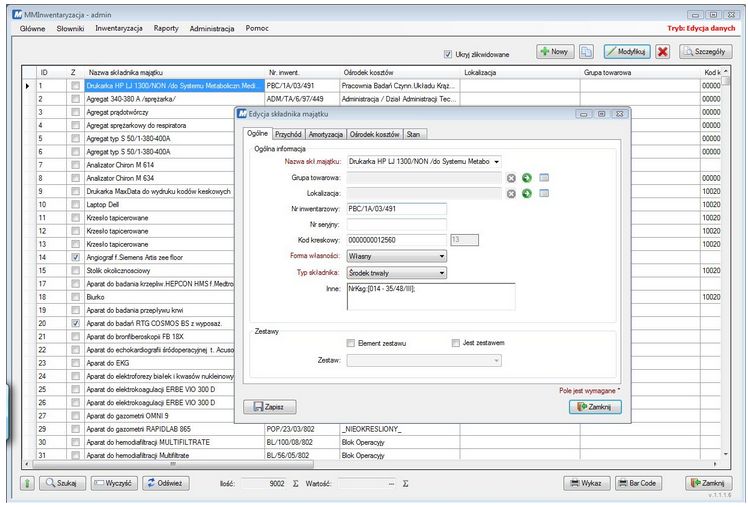Enable the Jest zestawem checkbox
The width and height of the screenshot is (748, 507).
click(x=455, y=343)
